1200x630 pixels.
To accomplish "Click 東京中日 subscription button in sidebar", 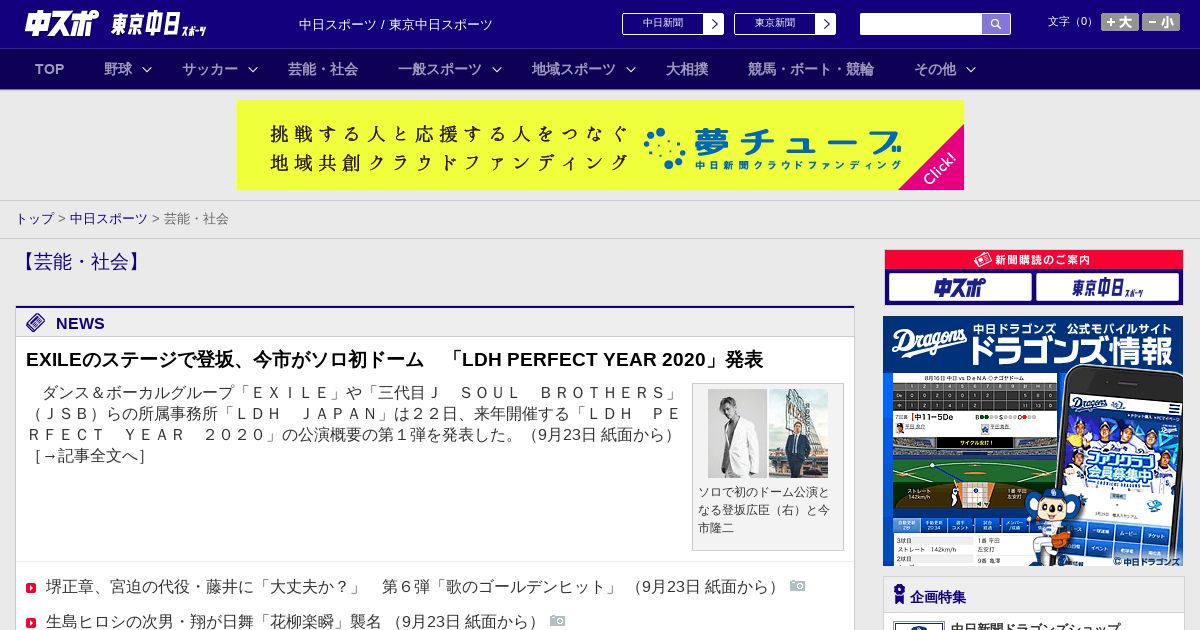I will (x=1108, y=288).
